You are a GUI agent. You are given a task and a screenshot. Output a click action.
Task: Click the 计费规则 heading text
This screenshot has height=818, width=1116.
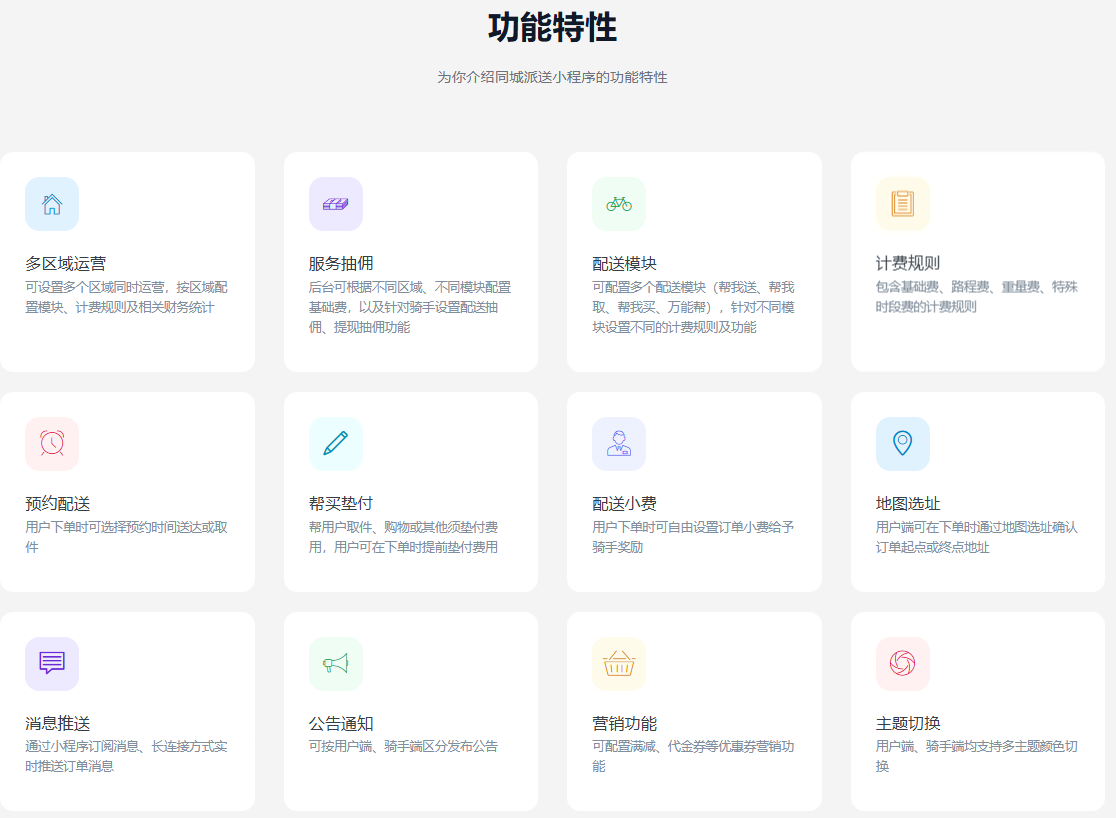tap(908, 264)
